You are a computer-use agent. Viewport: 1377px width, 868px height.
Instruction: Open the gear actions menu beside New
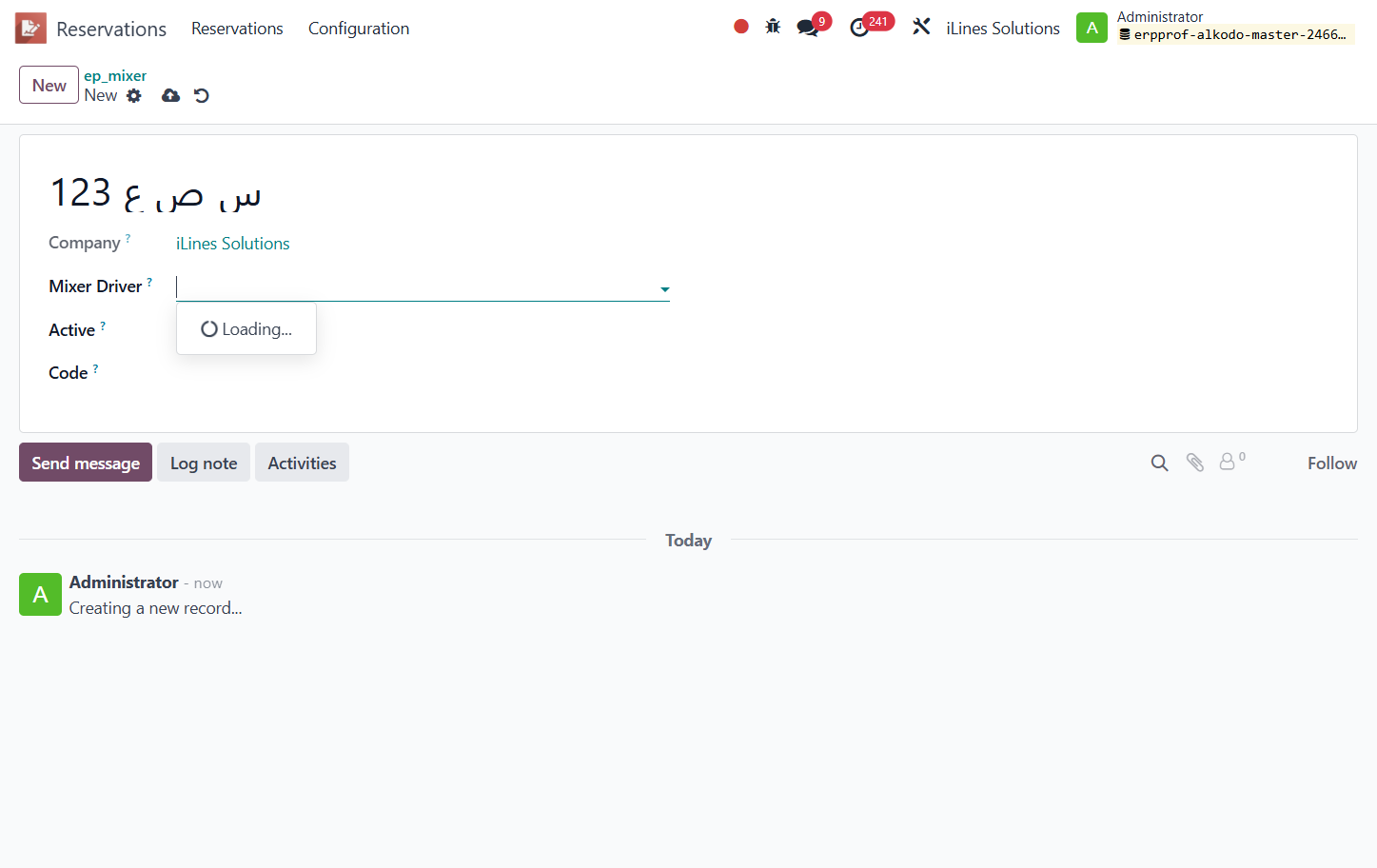(x=134, y=95)
